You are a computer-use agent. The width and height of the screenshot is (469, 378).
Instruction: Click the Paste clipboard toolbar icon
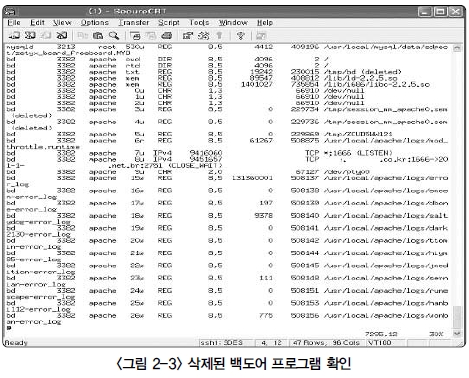click(98, 35)
